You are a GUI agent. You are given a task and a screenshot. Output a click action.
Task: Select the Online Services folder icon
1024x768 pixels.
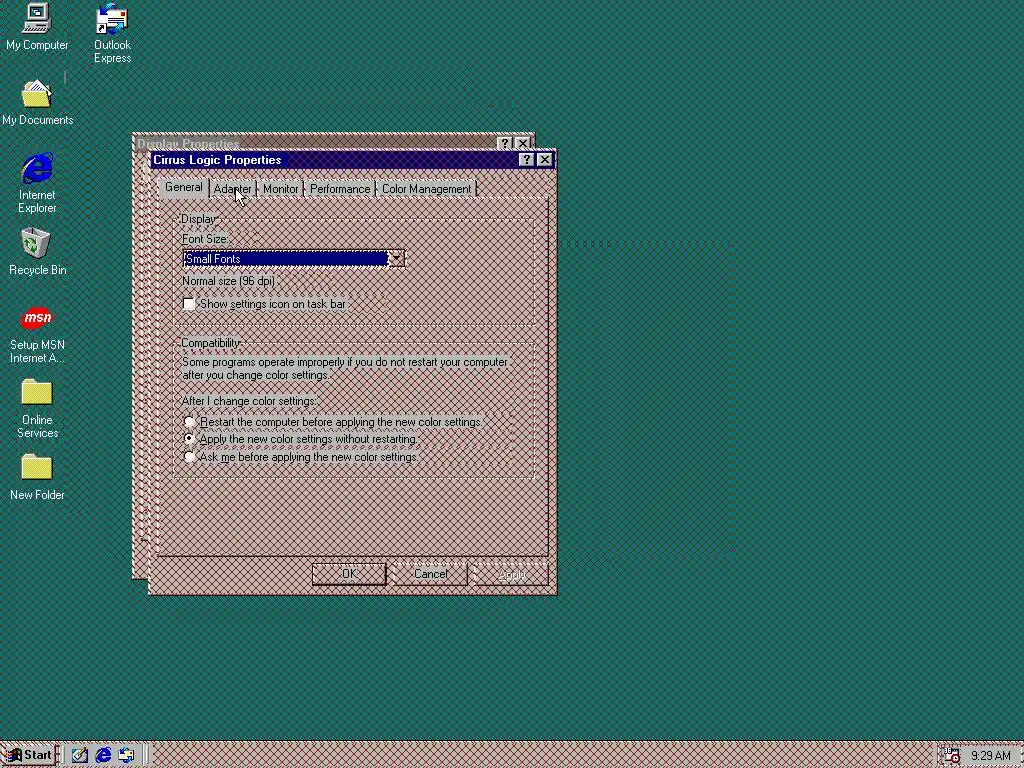tap(37, 409)
